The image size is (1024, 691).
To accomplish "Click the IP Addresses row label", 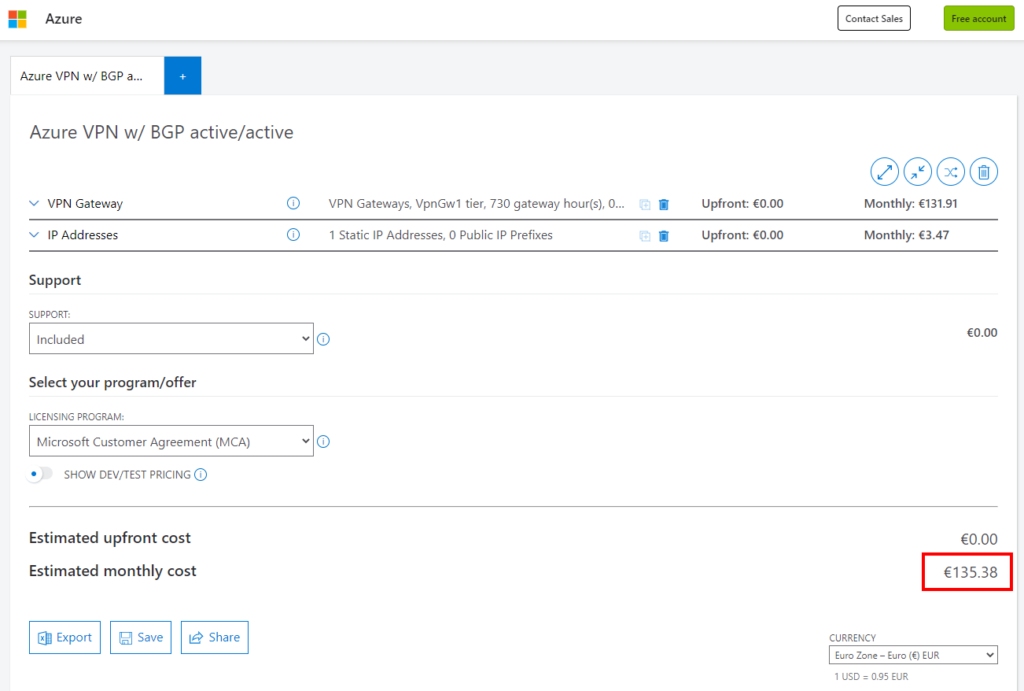I will click(83, 234).
